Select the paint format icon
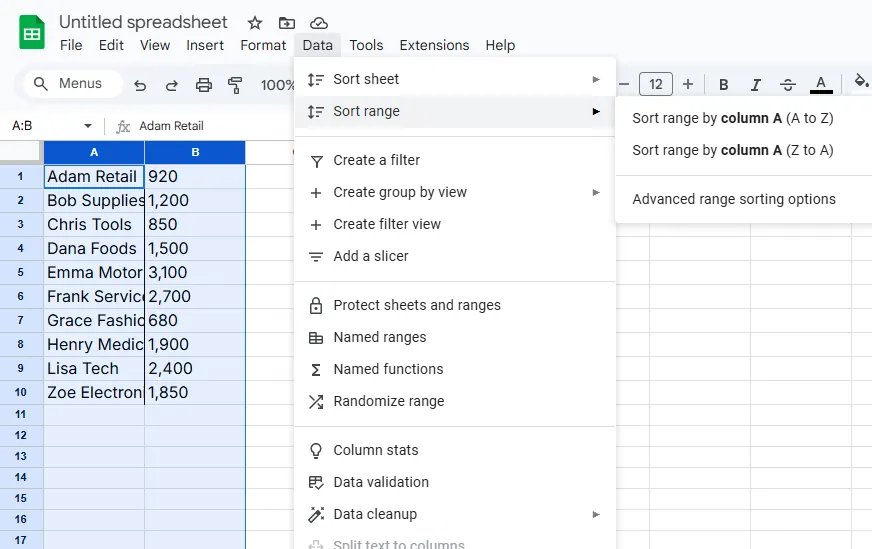This screenshot has height=549, width=872. click(236, 85)
